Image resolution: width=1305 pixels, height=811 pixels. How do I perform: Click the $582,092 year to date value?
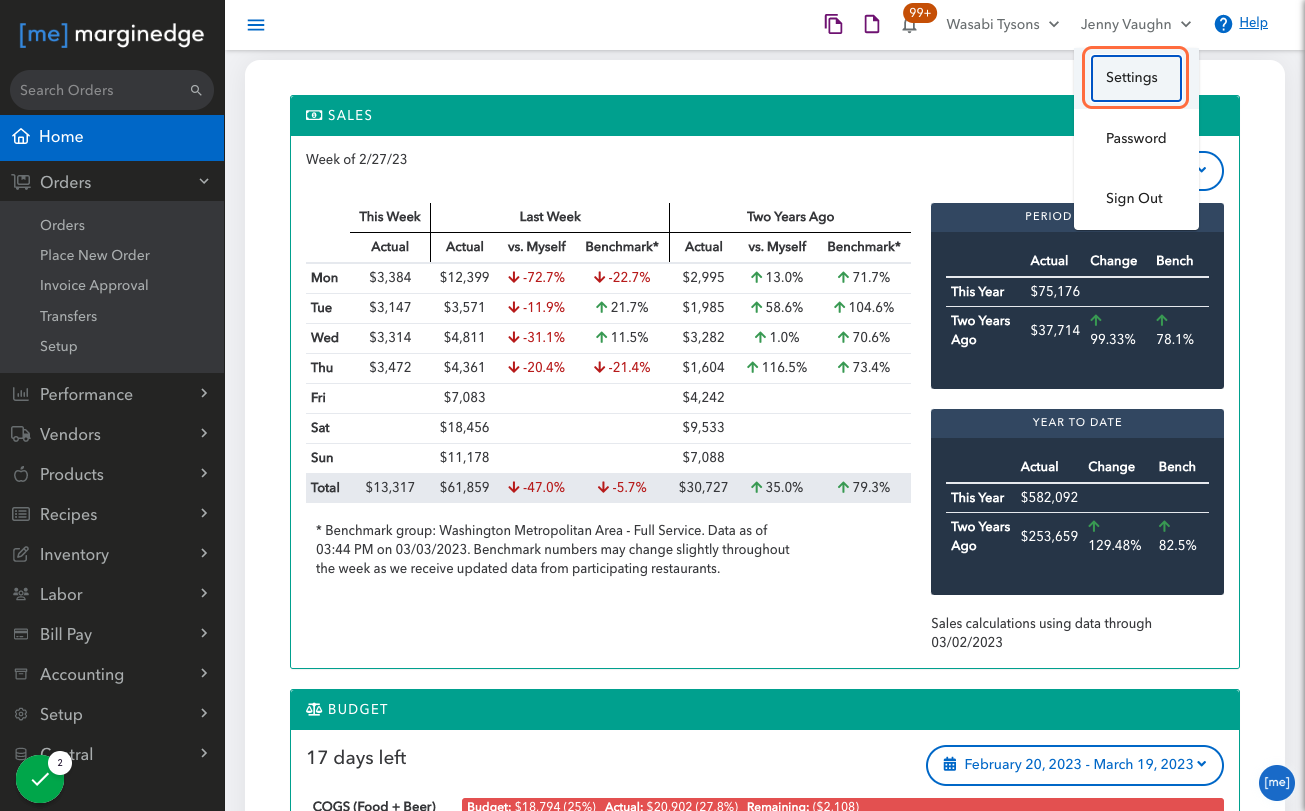(x=1049, y=497)
